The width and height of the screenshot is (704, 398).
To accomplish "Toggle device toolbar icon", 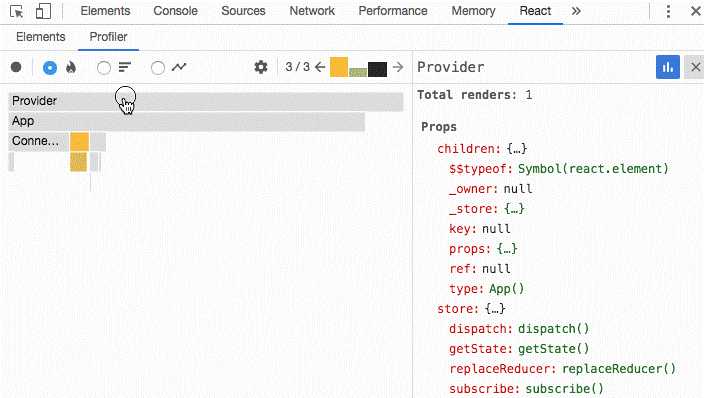I will [x=43, y=11].
